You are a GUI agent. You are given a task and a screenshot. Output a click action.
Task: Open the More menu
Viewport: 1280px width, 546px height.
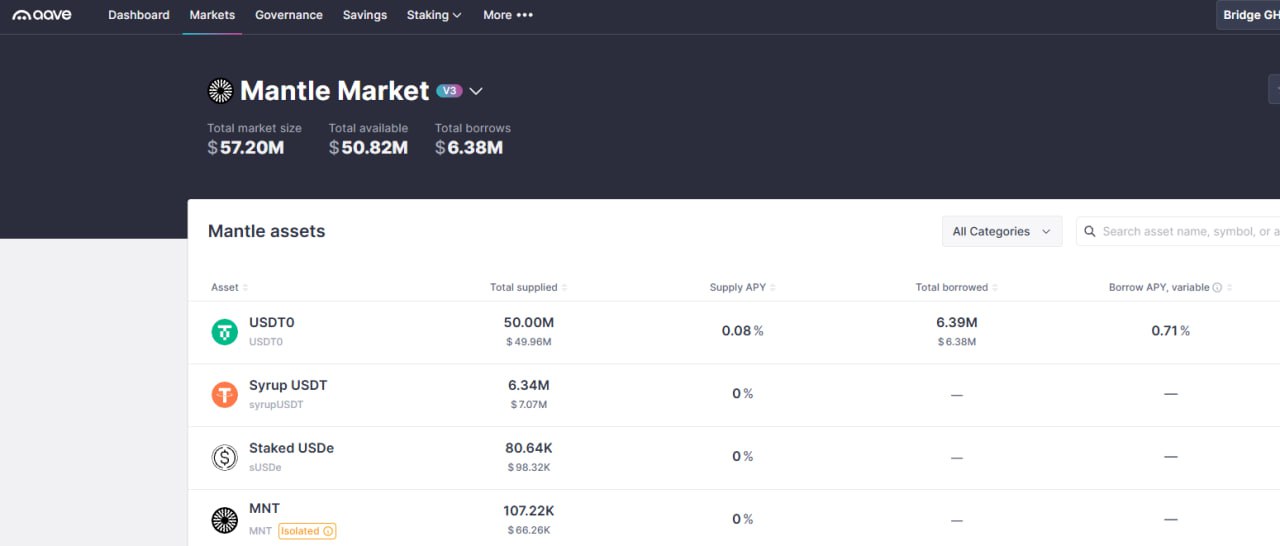point(508,15)
